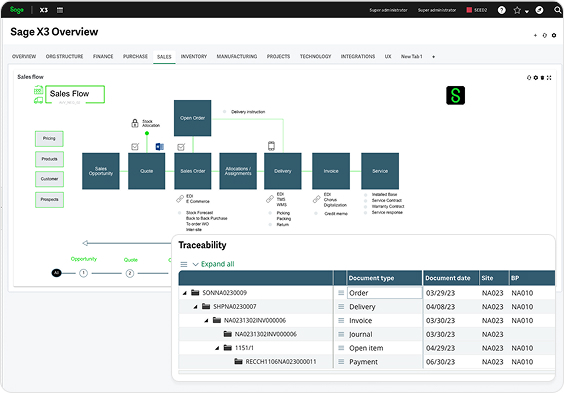Open the help question mark icon
Viewport: 564px width, 393px height.
coord(501,10)
